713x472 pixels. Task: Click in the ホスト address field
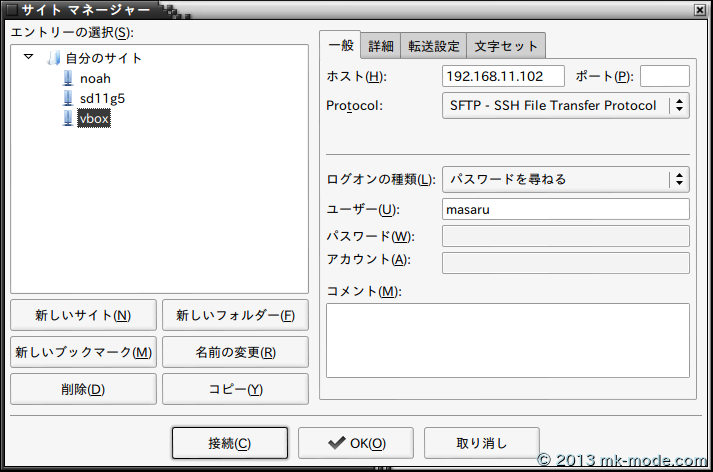(502, 77)
